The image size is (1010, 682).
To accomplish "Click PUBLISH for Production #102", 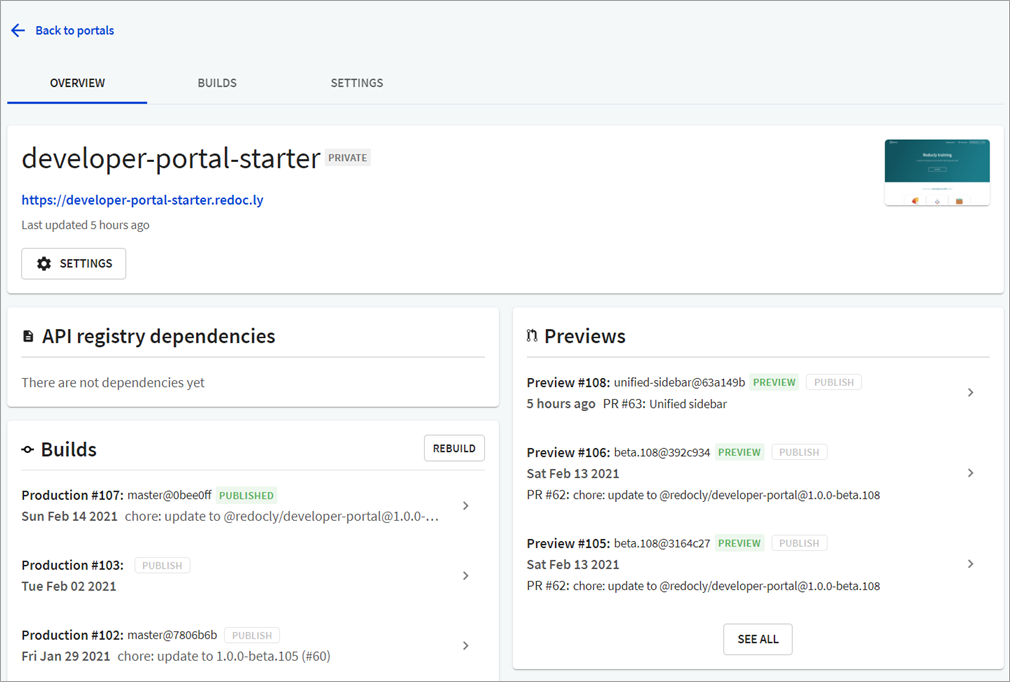I will 252,636.
